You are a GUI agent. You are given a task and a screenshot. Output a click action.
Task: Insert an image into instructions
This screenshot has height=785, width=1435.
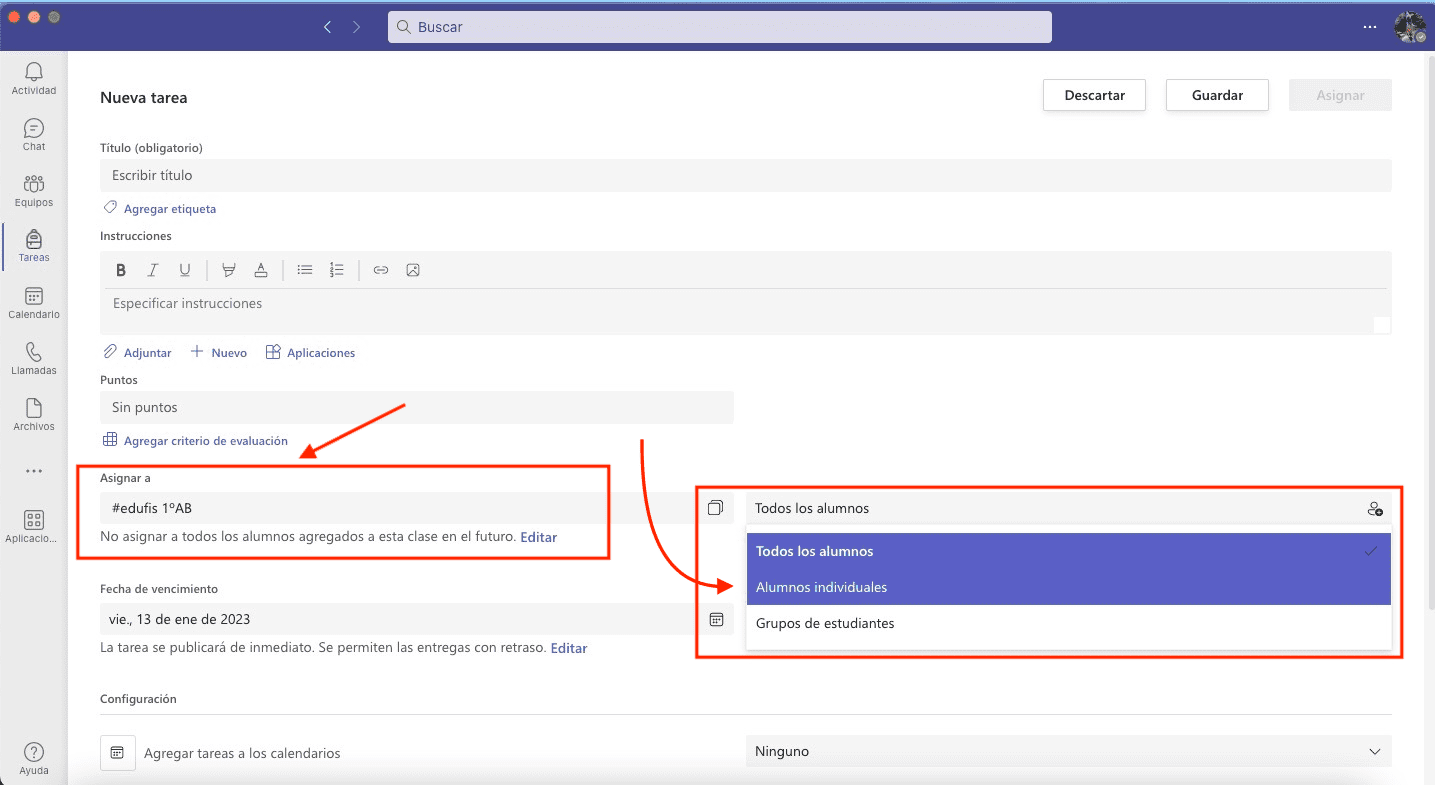(413, 270)
